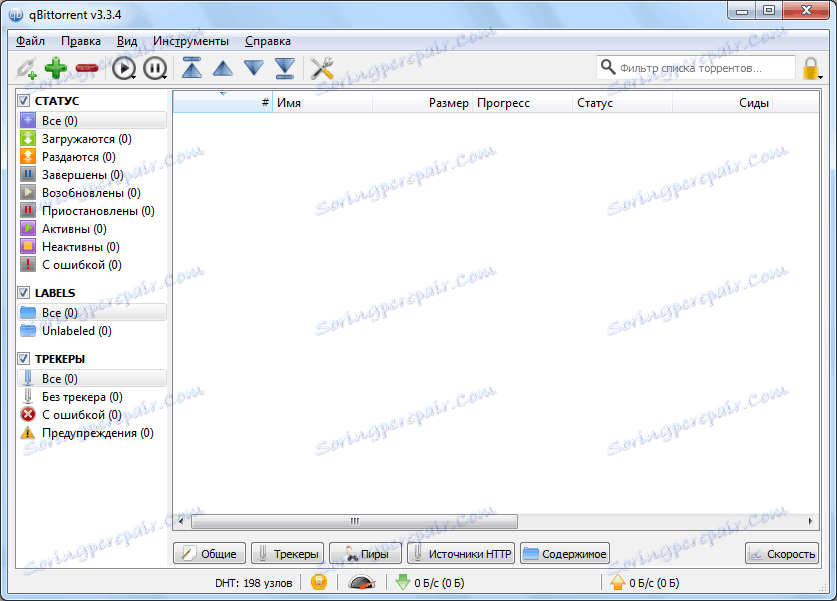Switch to the Источники HTTP tab

(461, 553)
